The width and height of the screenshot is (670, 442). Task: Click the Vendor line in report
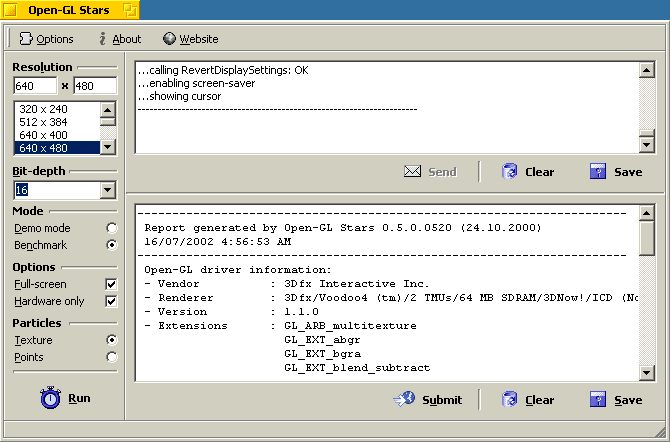click(x=286, y=284)
